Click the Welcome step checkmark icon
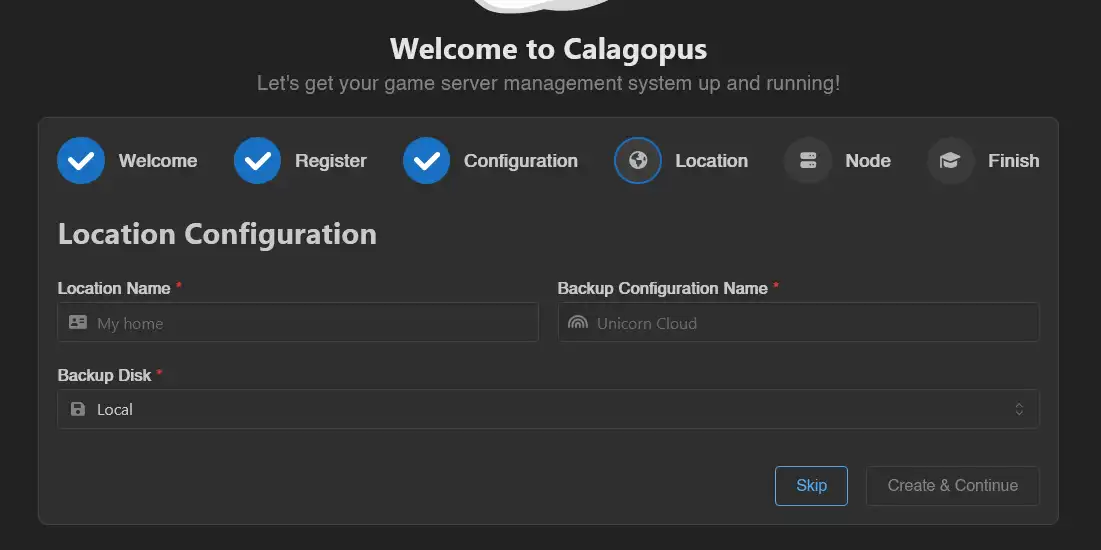This screenshot has height=550, width=1101. pyautogui.click(x=81, y=161)
